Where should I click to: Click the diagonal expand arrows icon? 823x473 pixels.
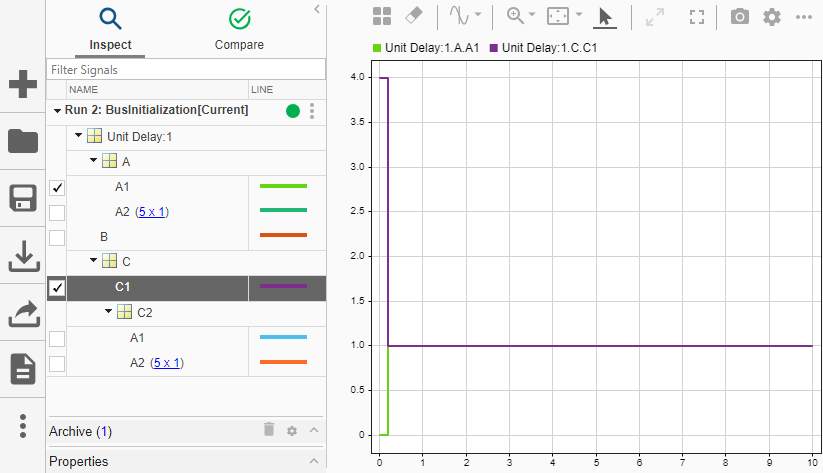click(x=655, y=17)
